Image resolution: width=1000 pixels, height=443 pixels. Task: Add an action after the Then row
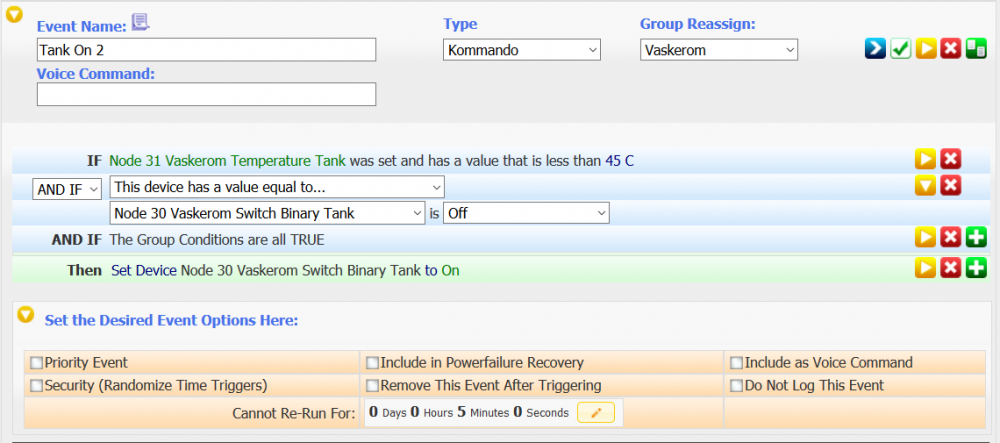pos(976,268)
